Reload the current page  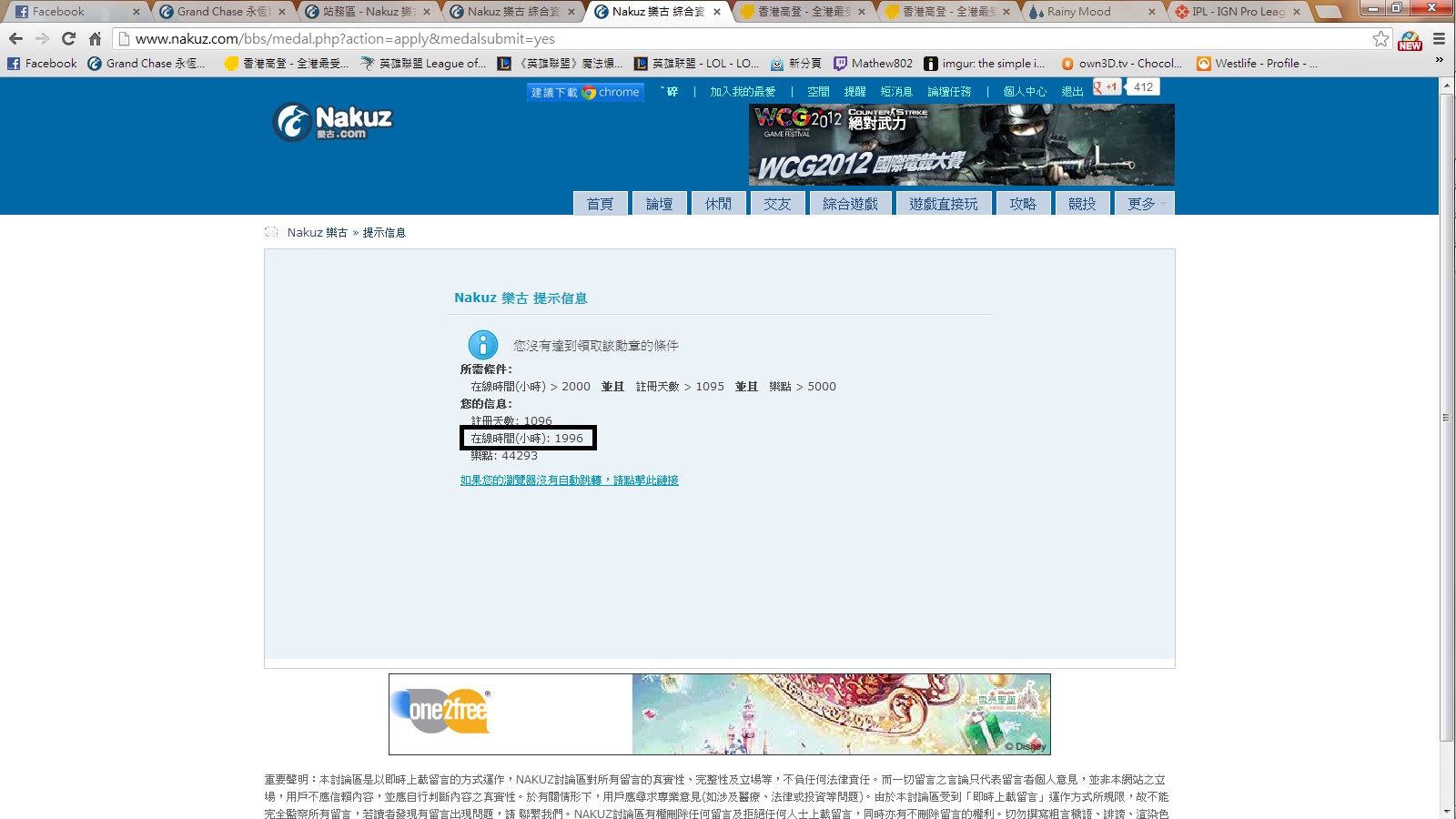pyautogui.click(x=68, y=39)
